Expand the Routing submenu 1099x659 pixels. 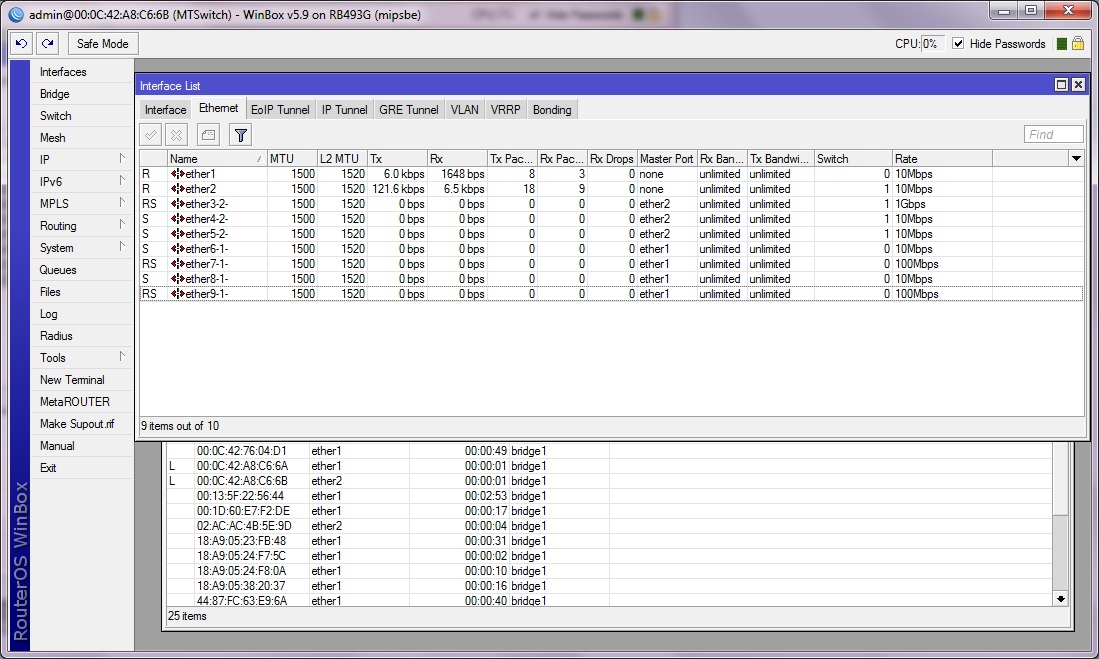tap(122, 225)
